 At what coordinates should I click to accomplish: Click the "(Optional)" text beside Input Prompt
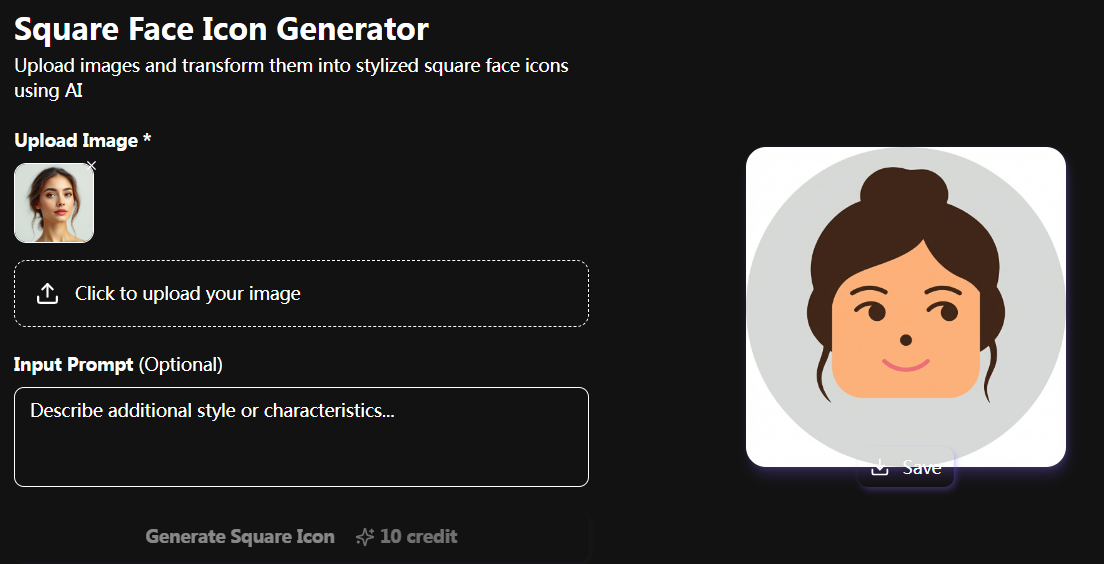[x=181, y=365]
